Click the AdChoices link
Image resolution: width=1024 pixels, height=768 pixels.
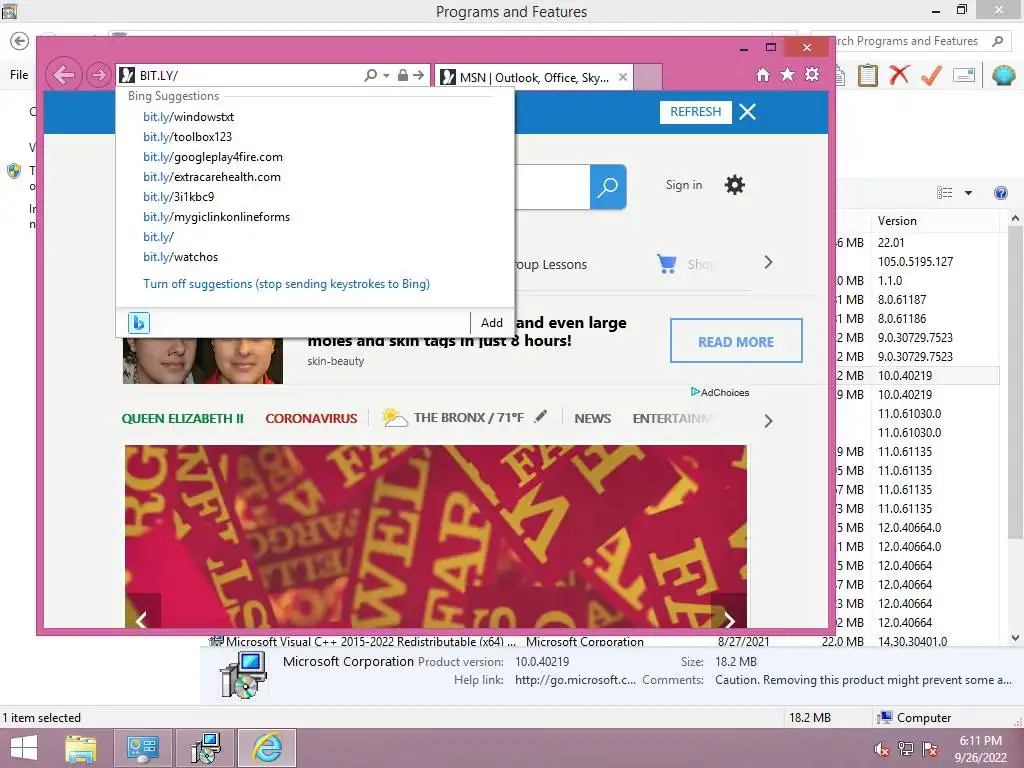tap(720, 392)
